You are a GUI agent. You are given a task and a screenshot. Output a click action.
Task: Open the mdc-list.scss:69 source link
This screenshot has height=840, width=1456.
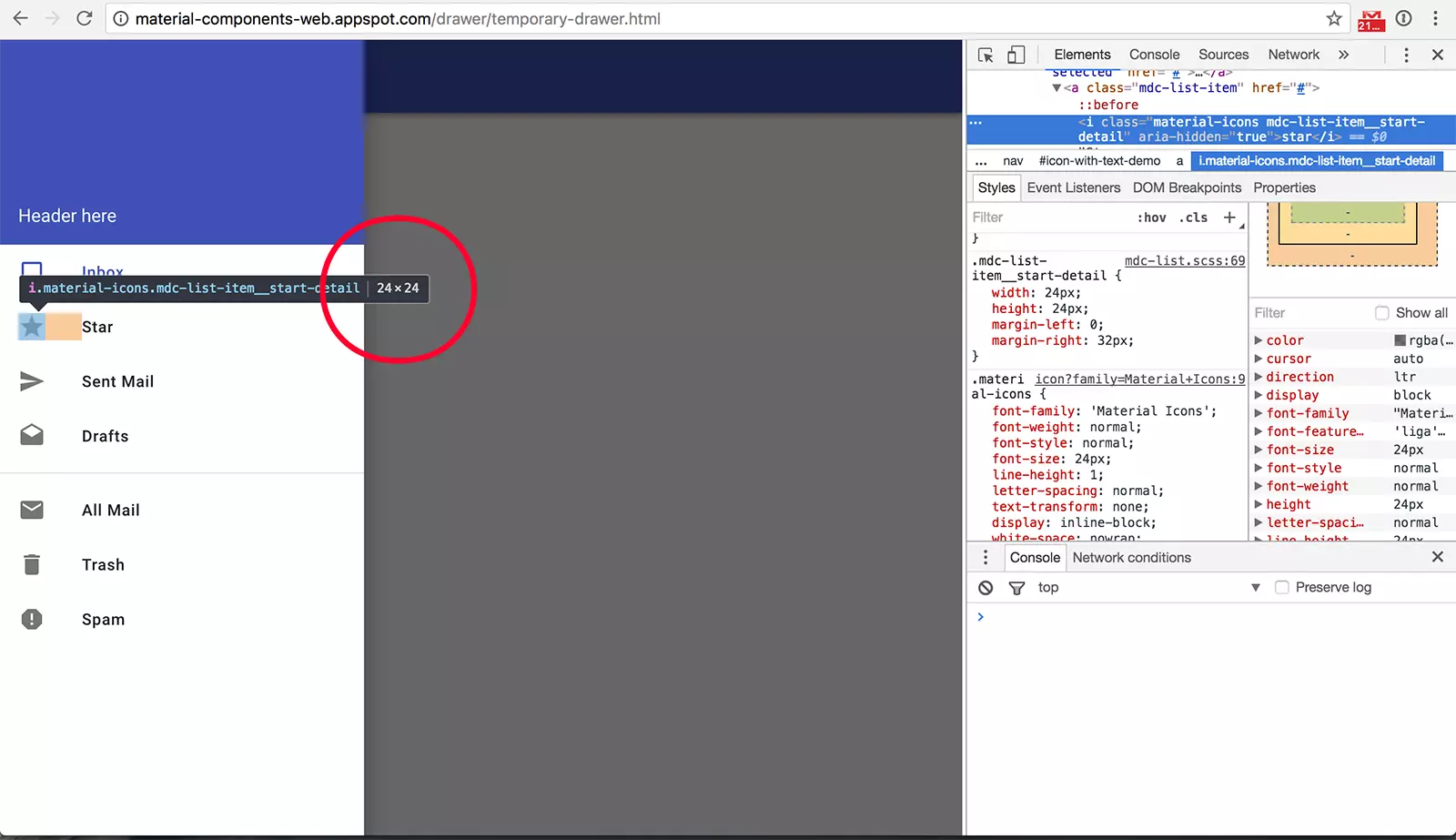tap(1185, 261)
